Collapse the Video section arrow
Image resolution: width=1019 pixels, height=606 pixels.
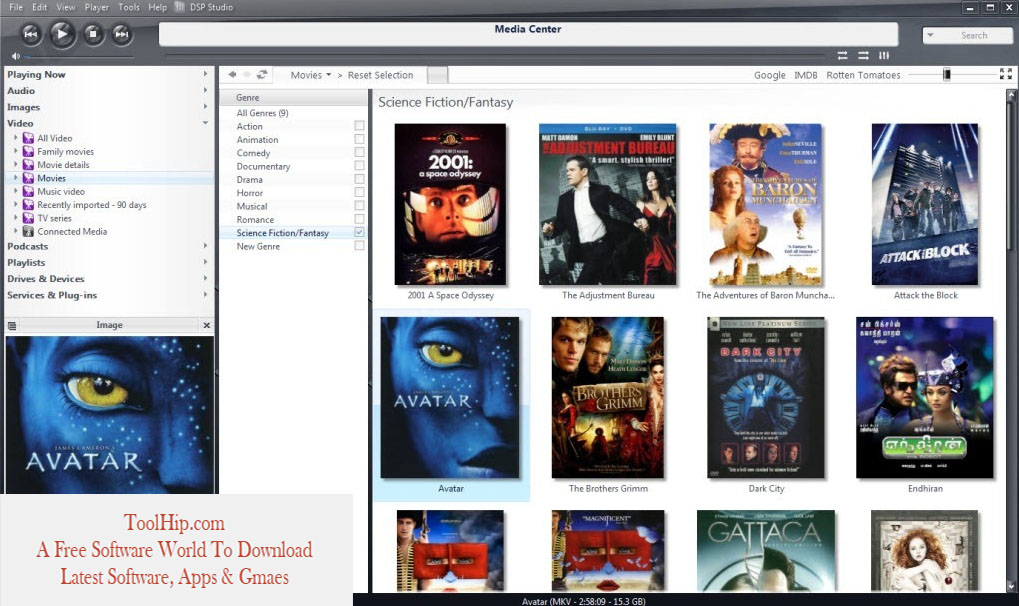pyautogui.click(x=205, y=123)
